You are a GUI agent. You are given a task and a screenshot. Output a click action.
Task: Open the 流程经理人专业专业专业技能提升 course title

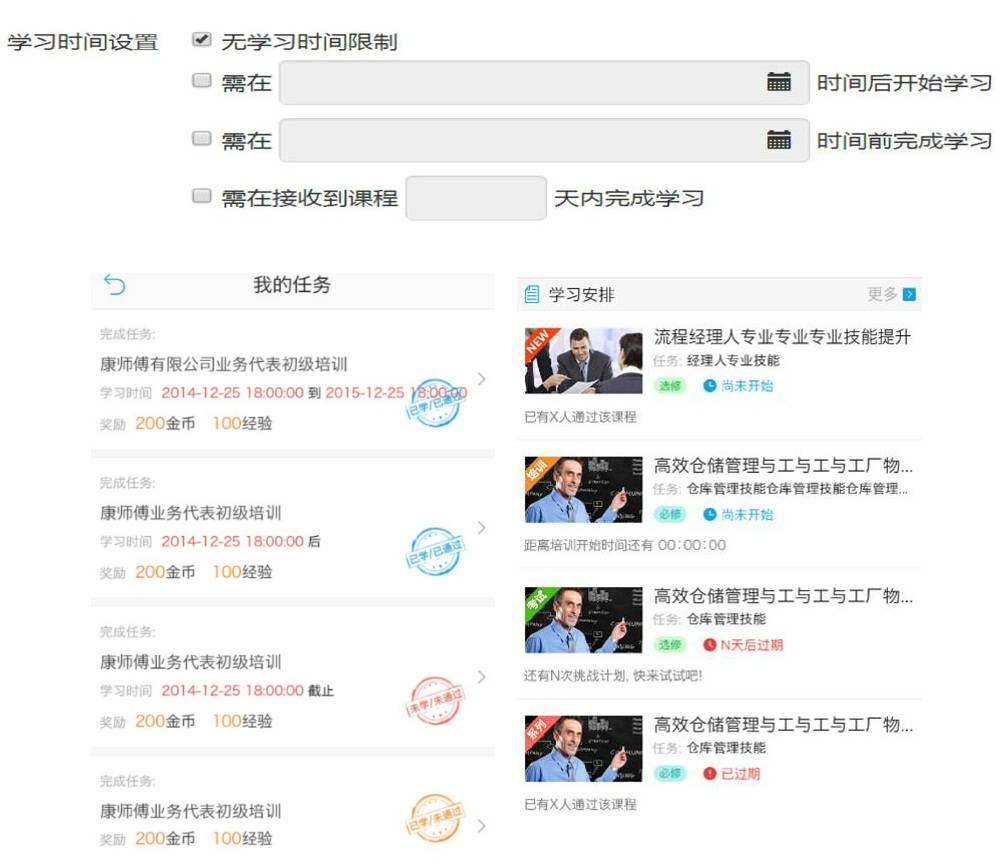(782, 337)
